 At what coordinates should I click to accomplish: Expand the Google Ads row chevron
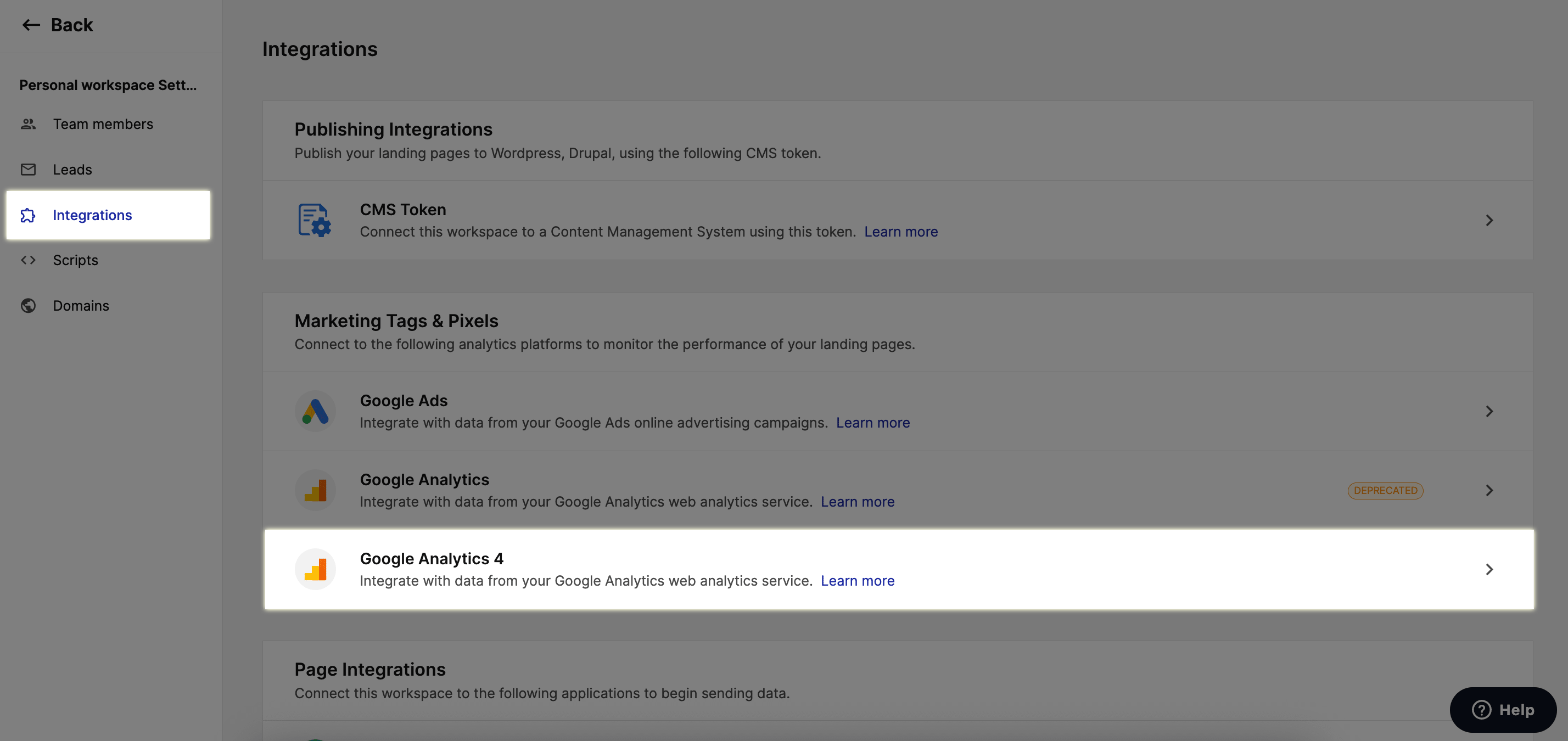pos(1489,411)
